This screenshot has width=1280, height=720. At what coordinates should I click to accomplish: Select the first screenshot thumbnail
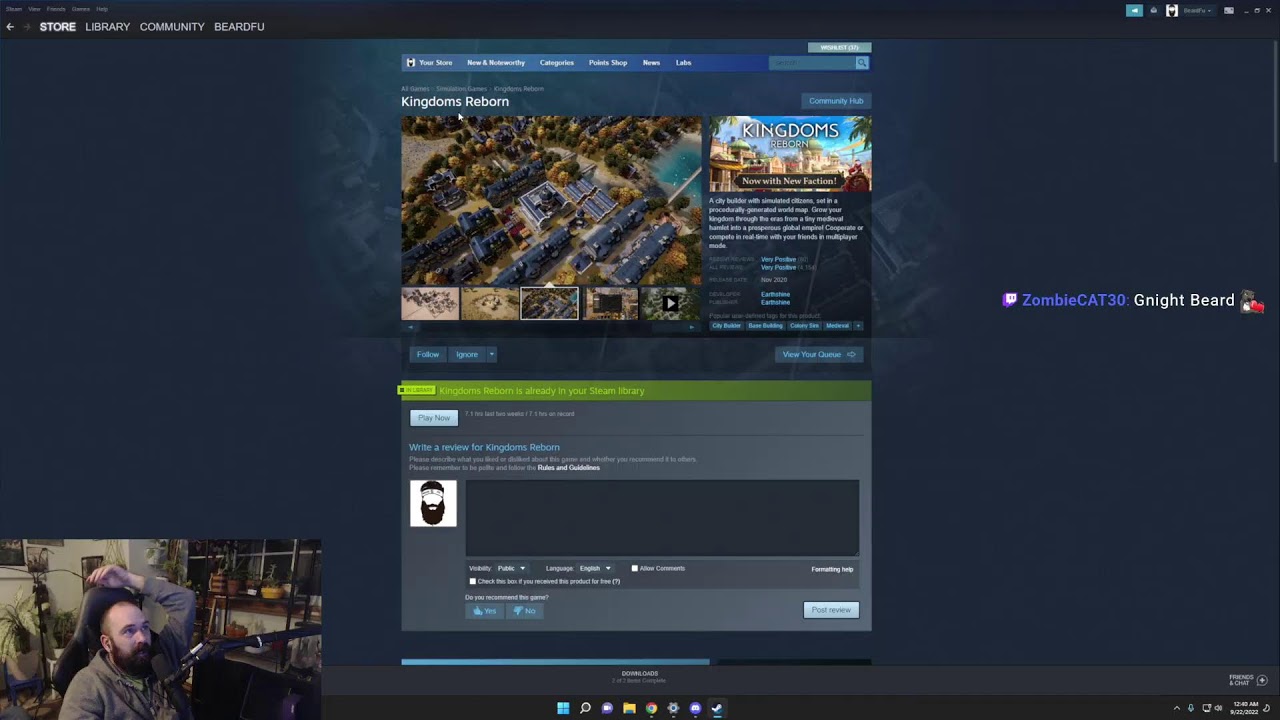pyautogui.click(x=430, y=303)
